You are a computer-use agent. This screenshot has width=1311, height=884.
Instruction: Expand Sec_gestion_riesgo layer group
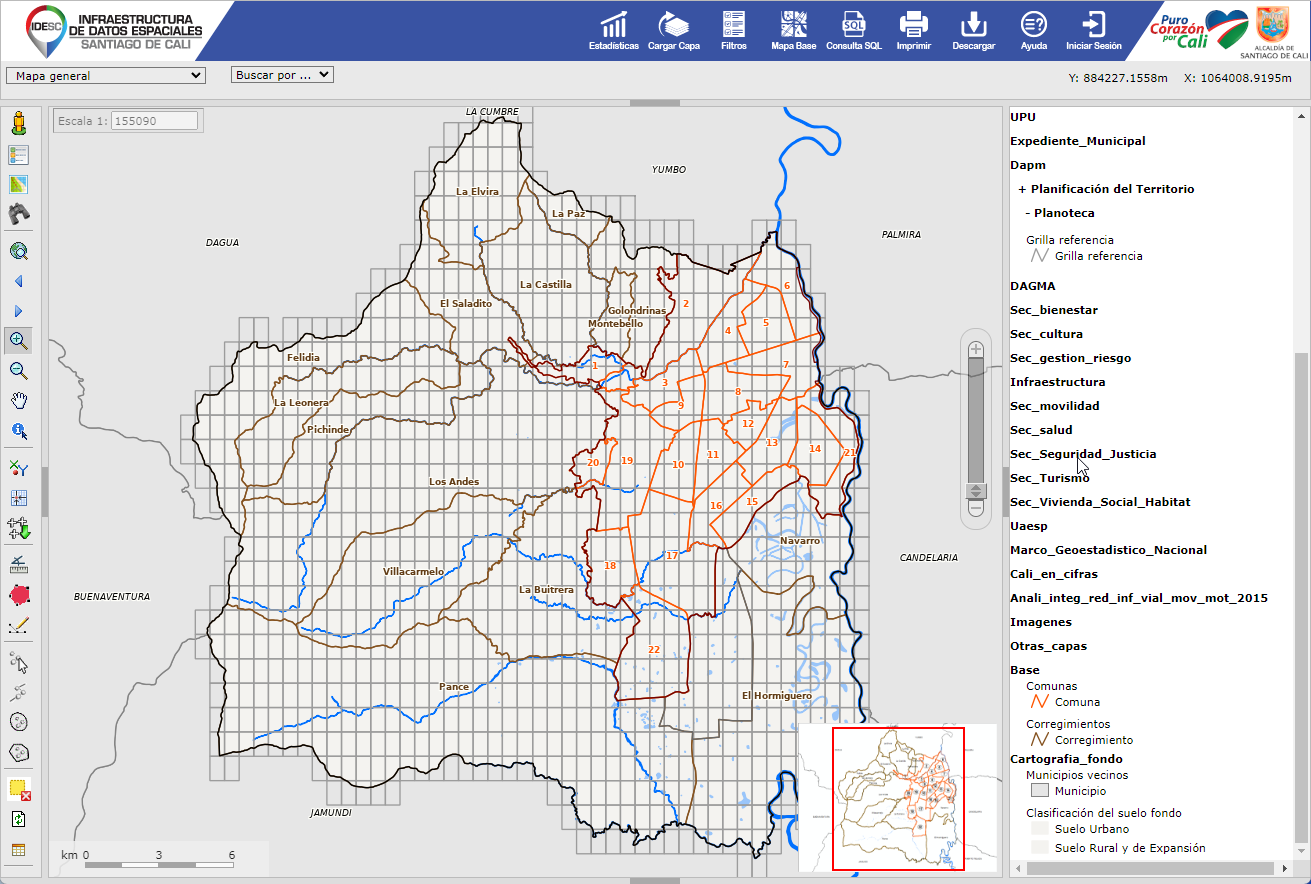click(x=1071, y=358)
